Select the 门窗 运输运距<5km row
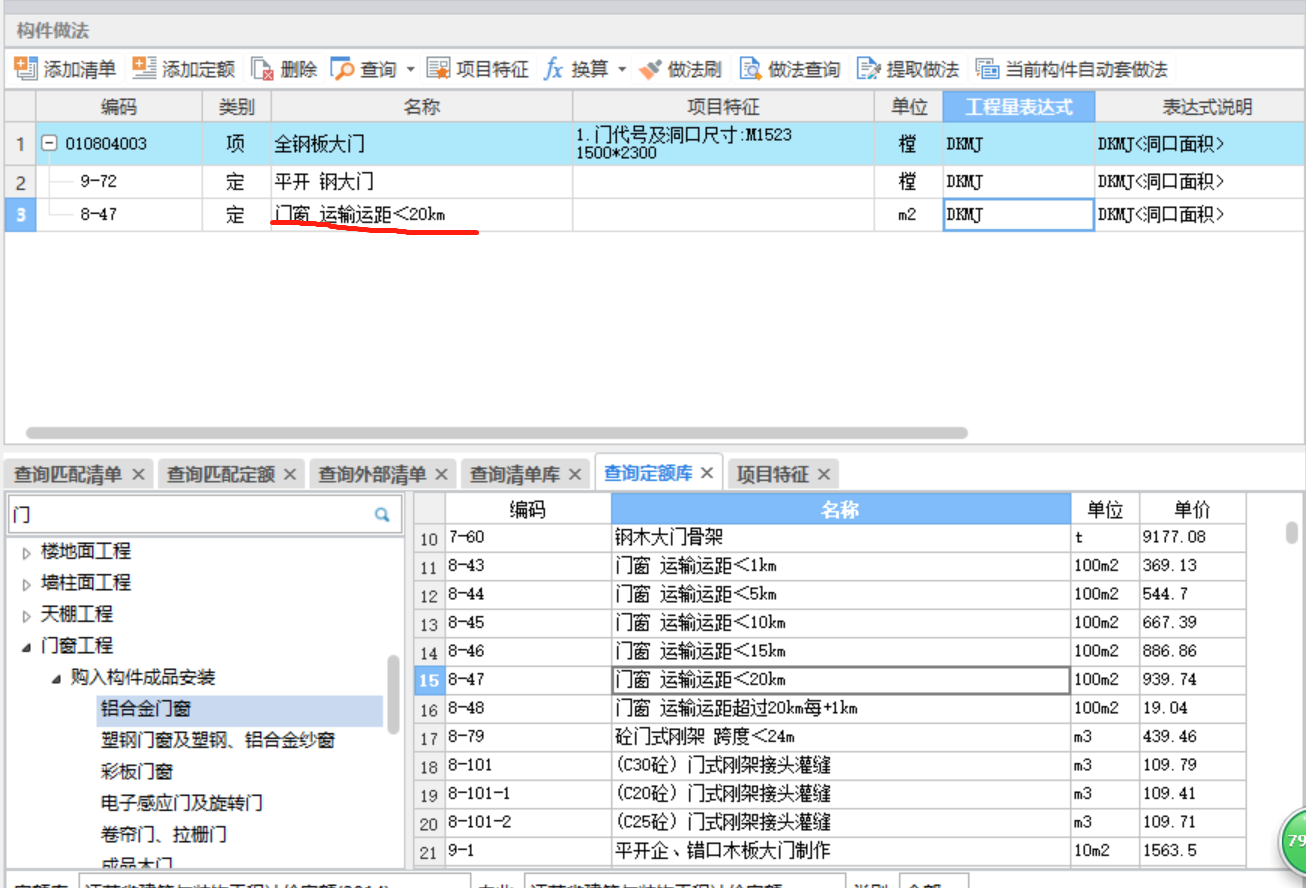The width and height of the screenshot is (1306, 888). tap(831, 594)
